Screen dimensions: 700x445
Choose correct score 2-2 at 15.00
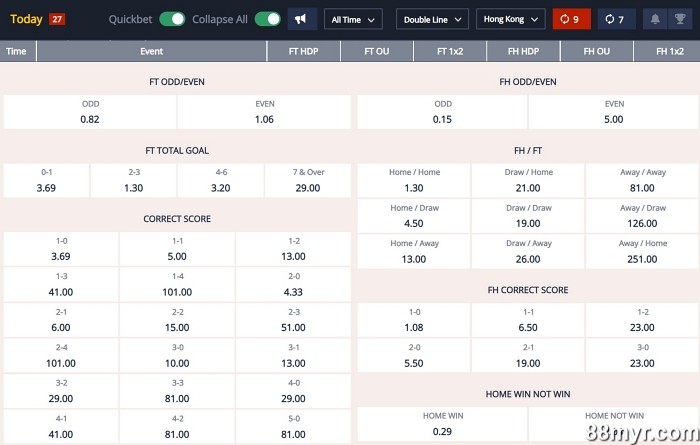pyautogui.click(x=177, y=320)
